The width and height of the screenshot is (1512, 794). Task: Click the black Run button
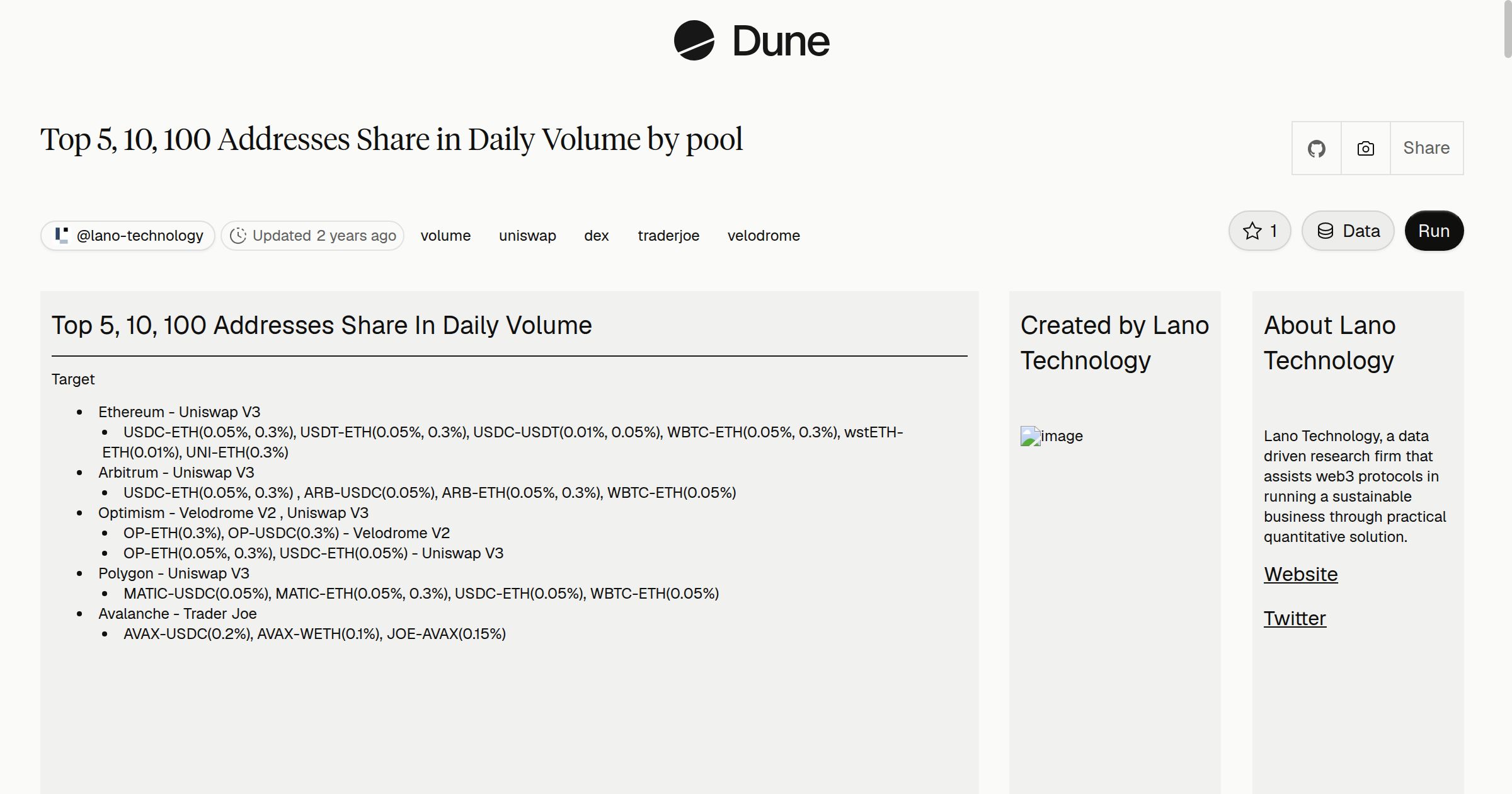(x=1434, y=231)
